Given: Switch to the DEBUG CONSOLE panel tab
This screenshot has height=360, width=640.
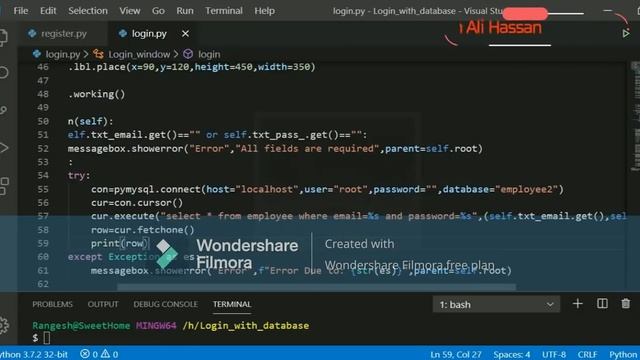Looking at the screenshot, I should [x=165, y=304].
